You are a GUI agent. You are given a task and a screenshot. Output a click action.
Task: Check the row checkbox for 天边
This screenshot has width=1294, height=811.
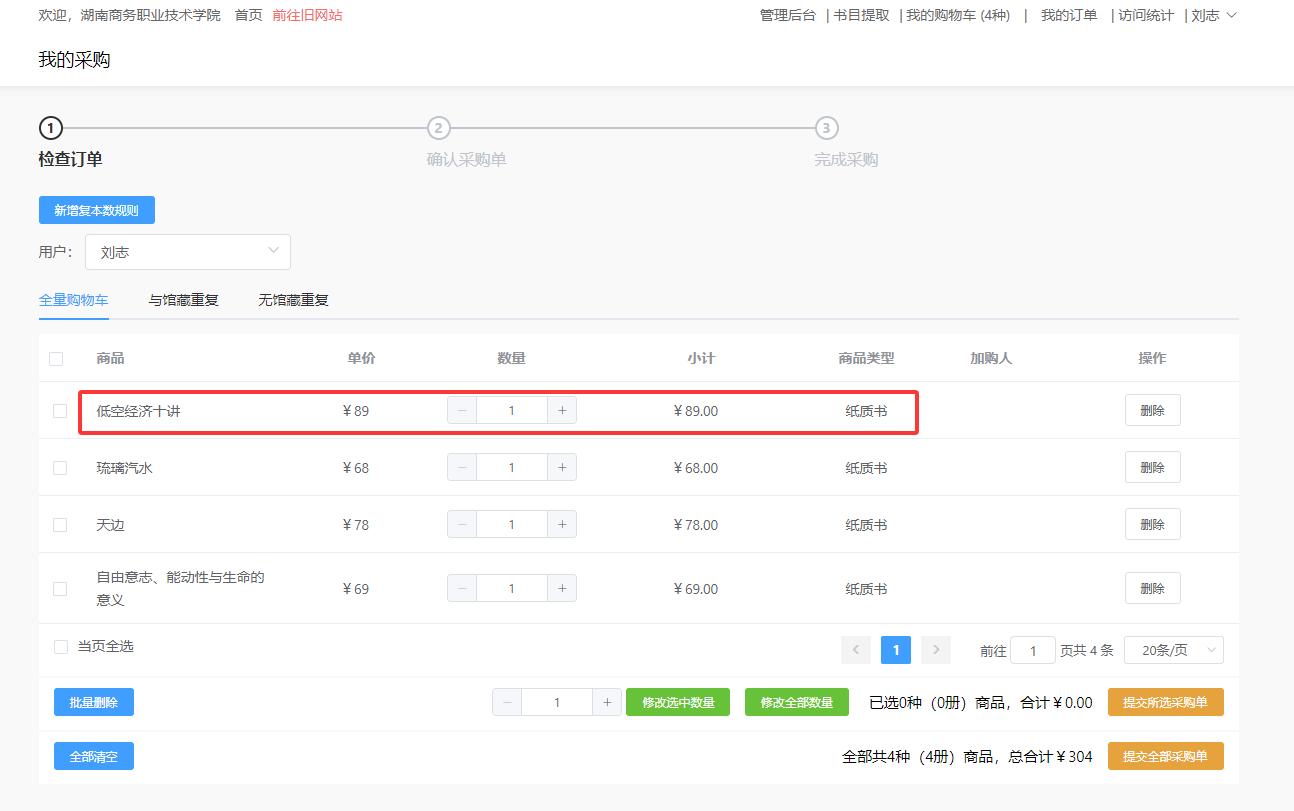click(x=57, y=524)
